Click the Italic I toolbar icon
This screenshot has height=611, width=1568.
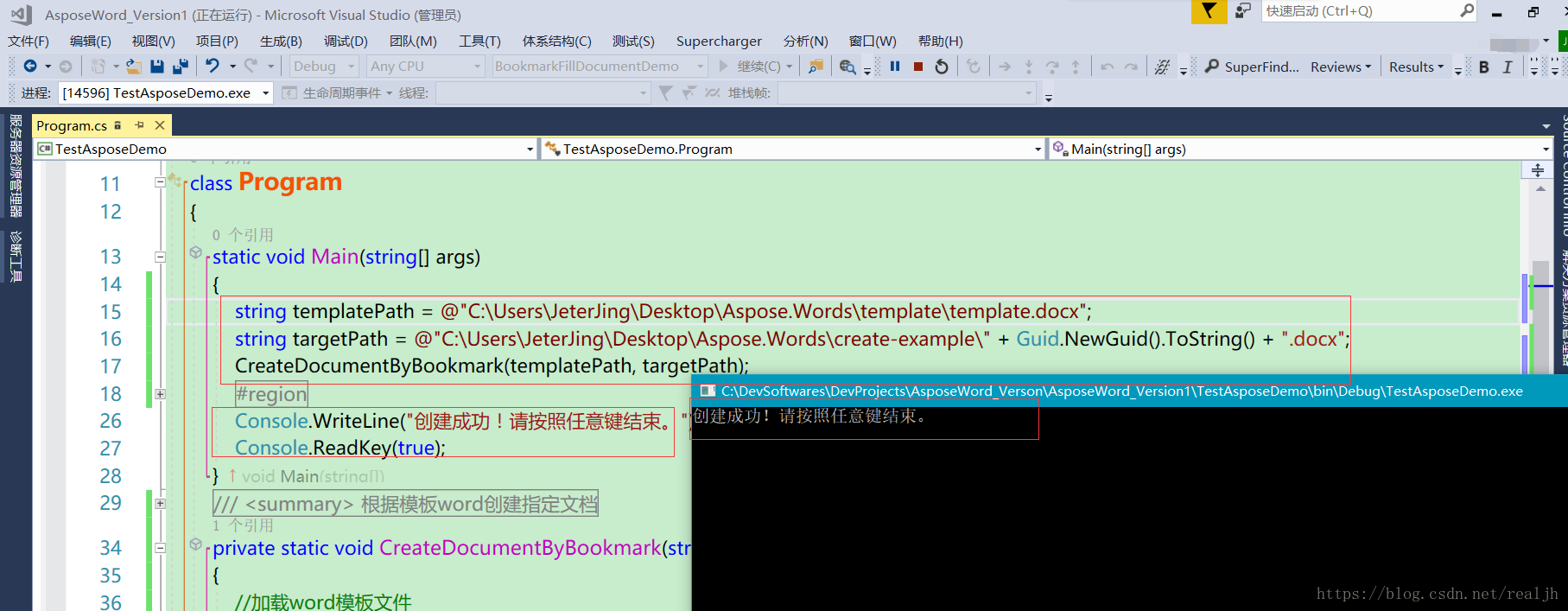(1508, 67)
